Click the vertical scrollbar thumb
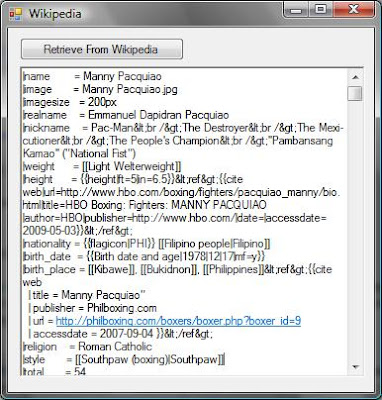 point(355,93)
